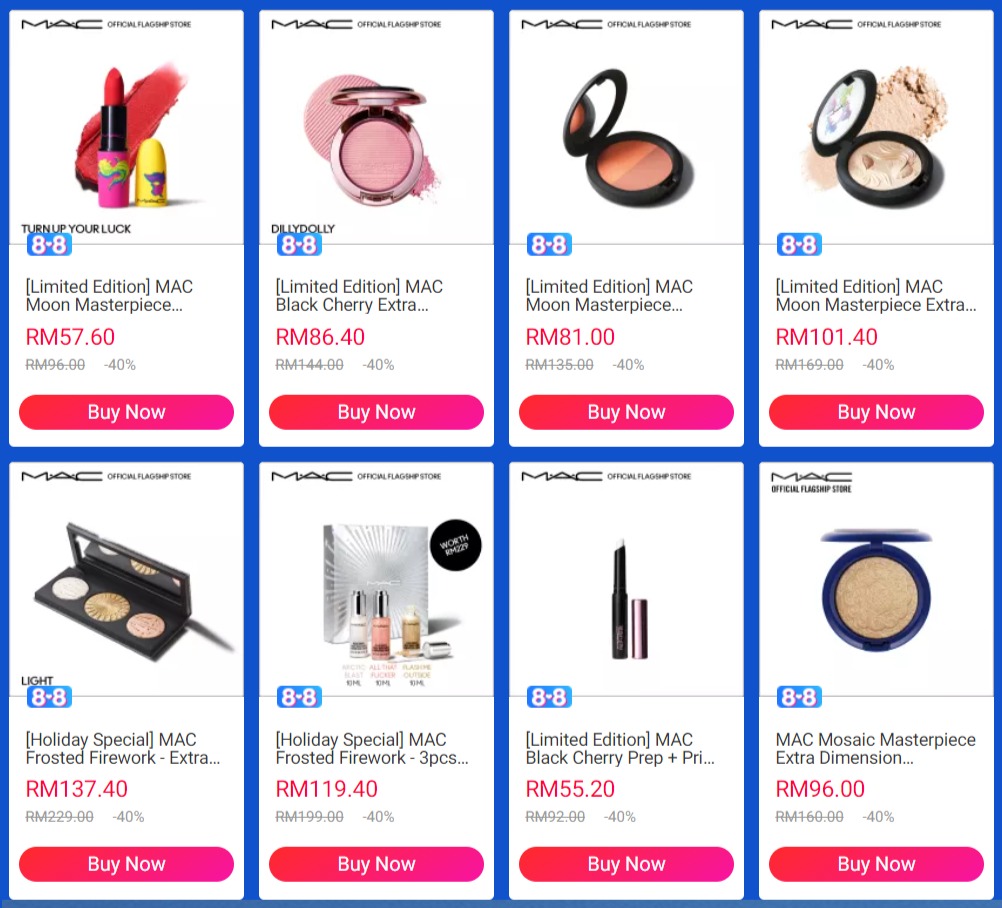Buy the RM86.40 Black Cherry Extra item
The image size is (1002, 908).
[376, 412]
